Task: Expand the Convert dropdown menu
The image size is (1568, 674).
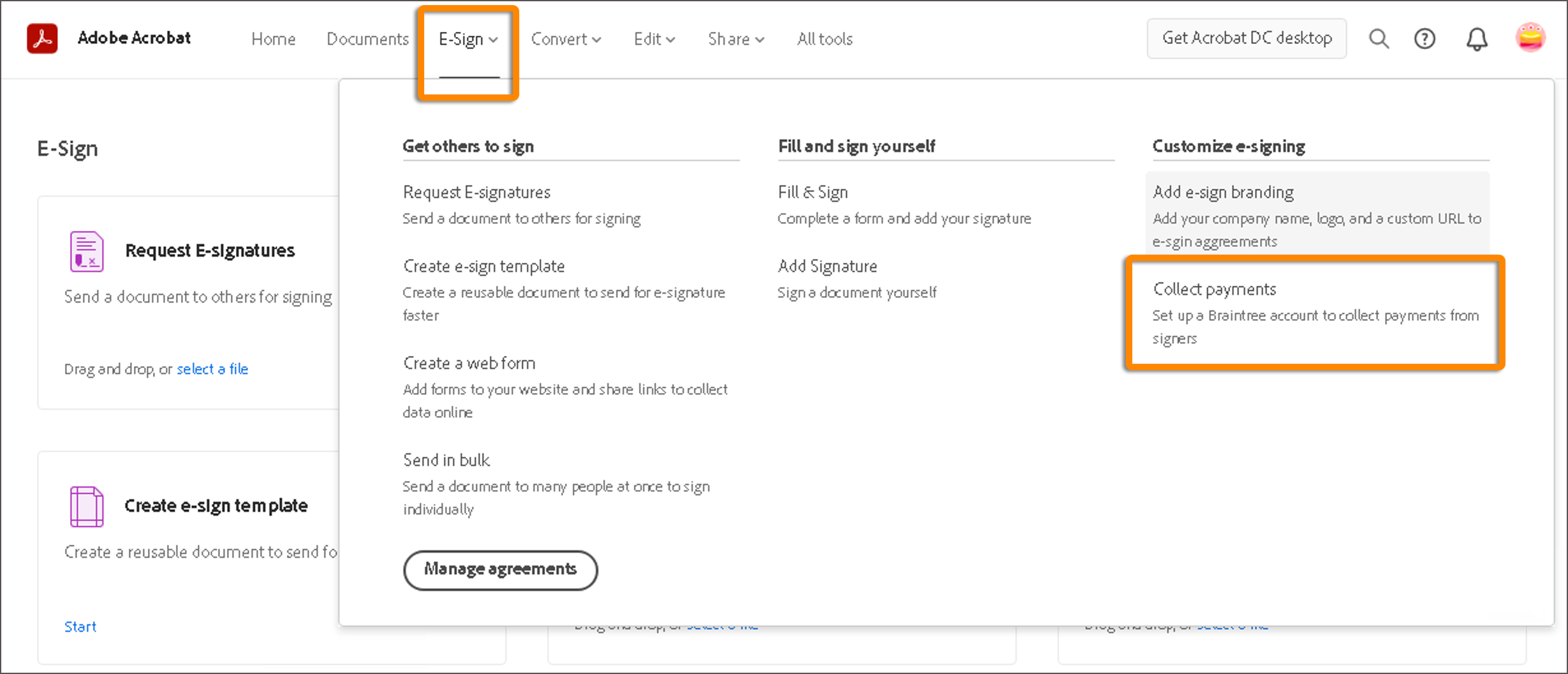Action: [x=566, y=39]
